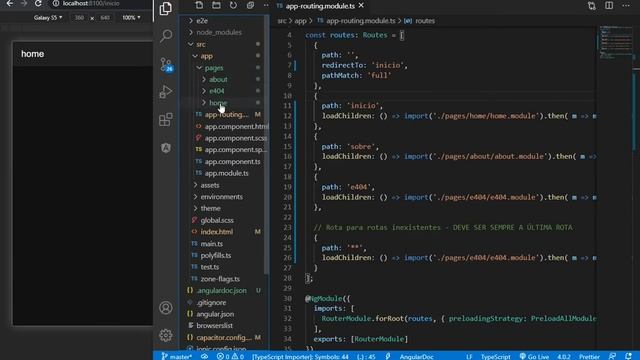Viewport: 640px width, 360px height.
Task: Click the explorer vertical scrollbar
Action: [x=267, y=145]
